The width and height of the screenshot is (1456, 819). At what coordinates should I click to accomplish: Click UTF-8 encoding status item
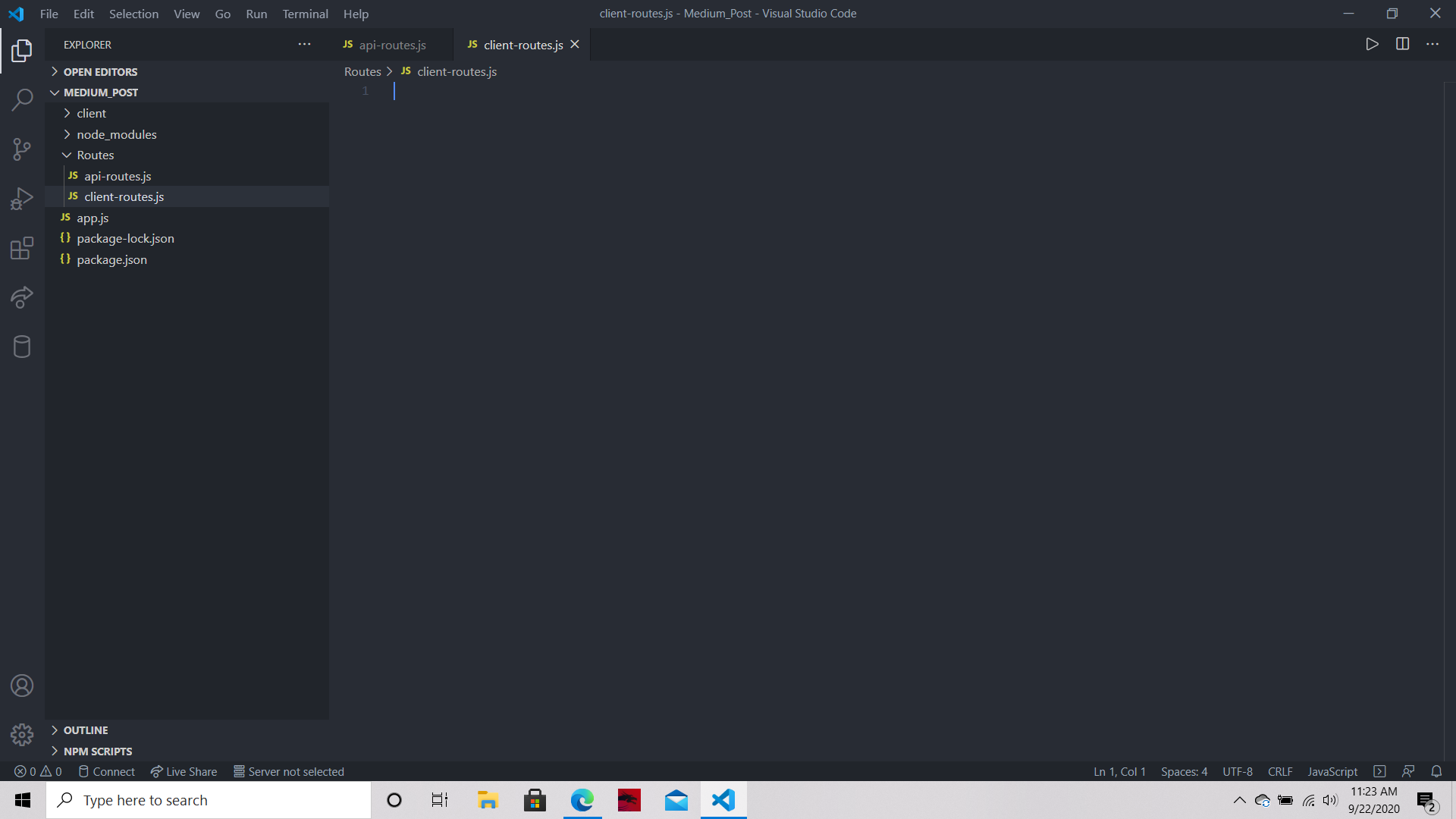click(x=1238, y=771)
